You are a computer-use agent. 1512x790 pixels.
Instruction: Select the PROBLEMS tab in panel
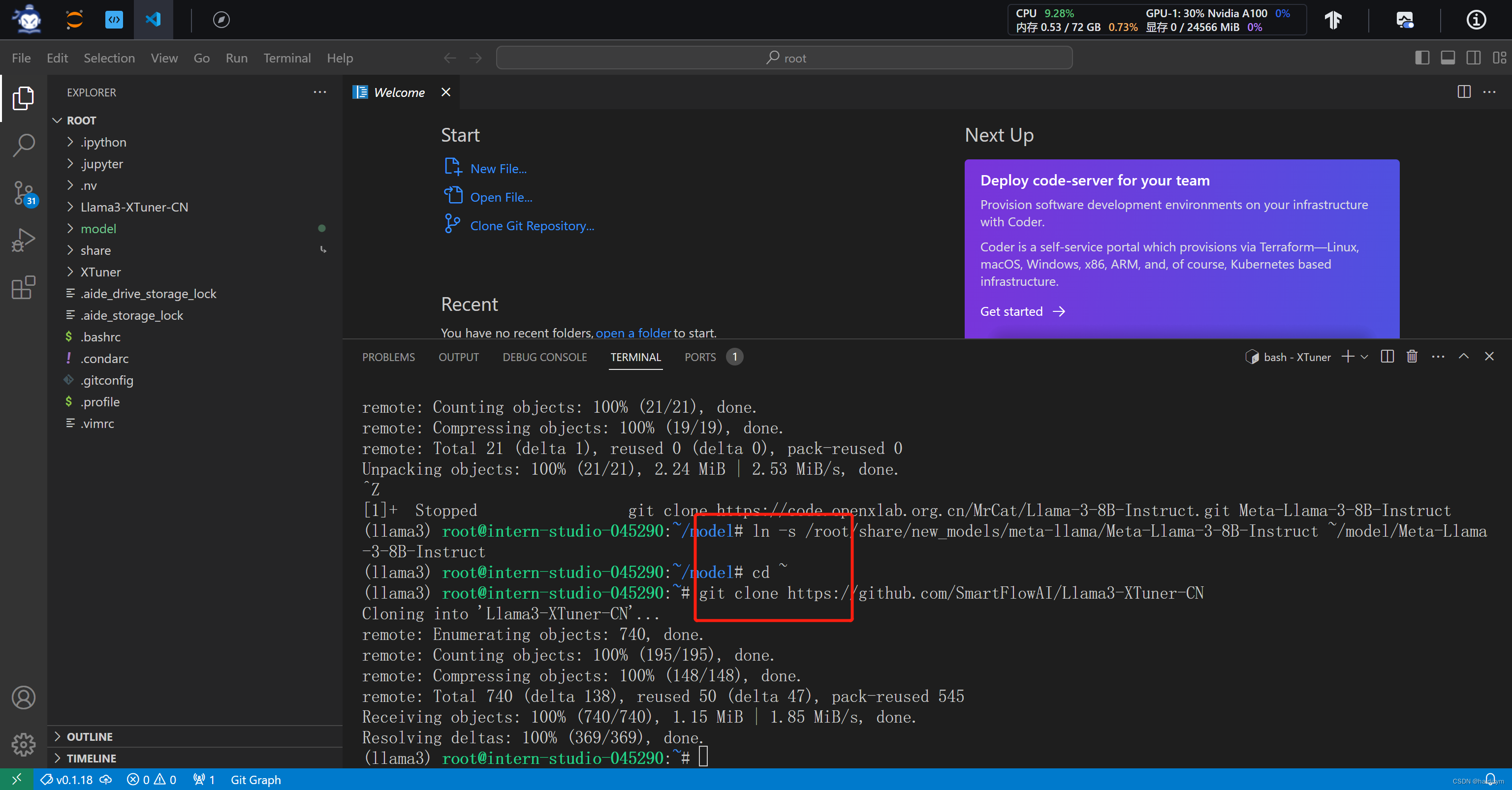point(388,357)
